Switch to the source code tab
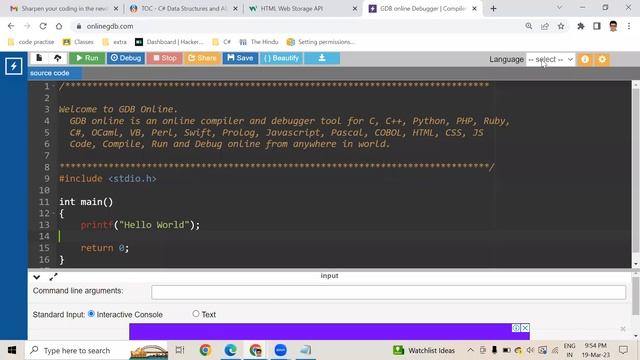Viewport: 640px width, 360px height. point(50,73)
